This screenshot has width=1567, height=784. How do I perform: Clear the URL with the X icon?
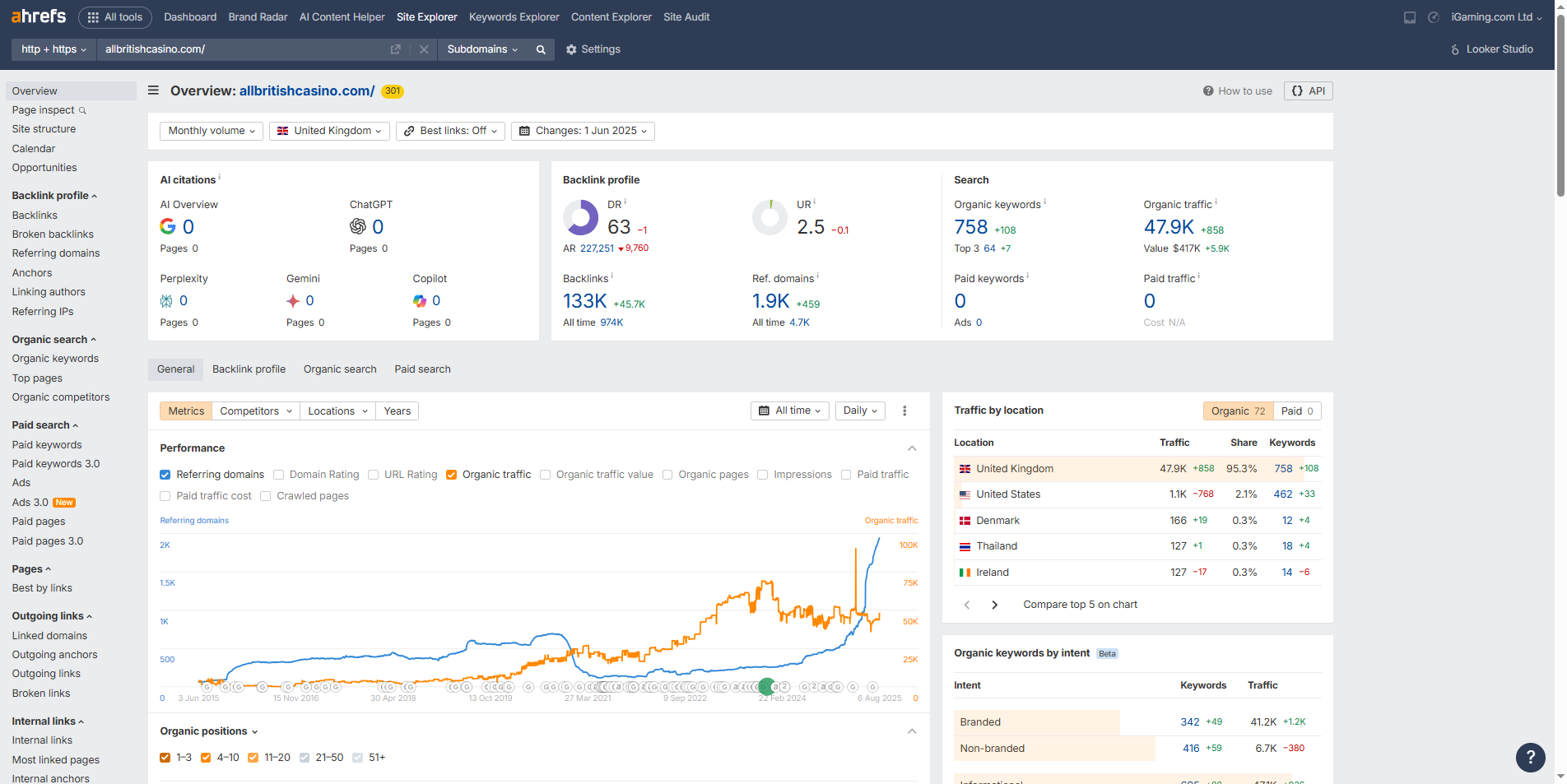pos(424,49)
